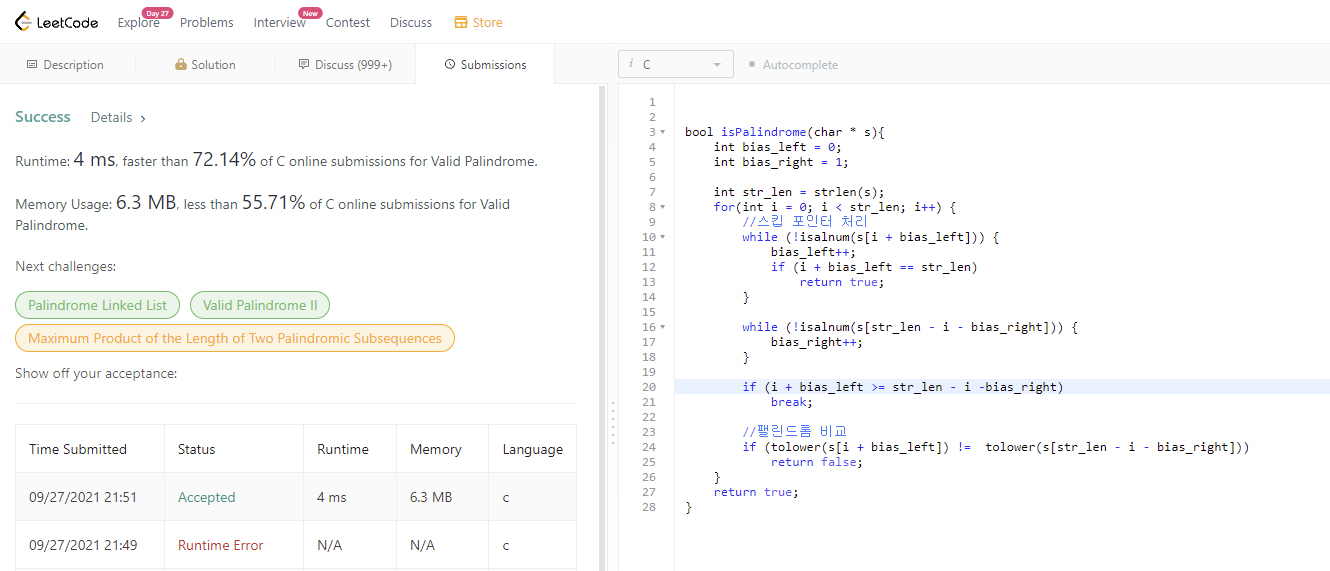Open Maximum Product of Palindromic Subsequences challenge
The width and height of the screenshot is (1330, 571).
point(235,338)
